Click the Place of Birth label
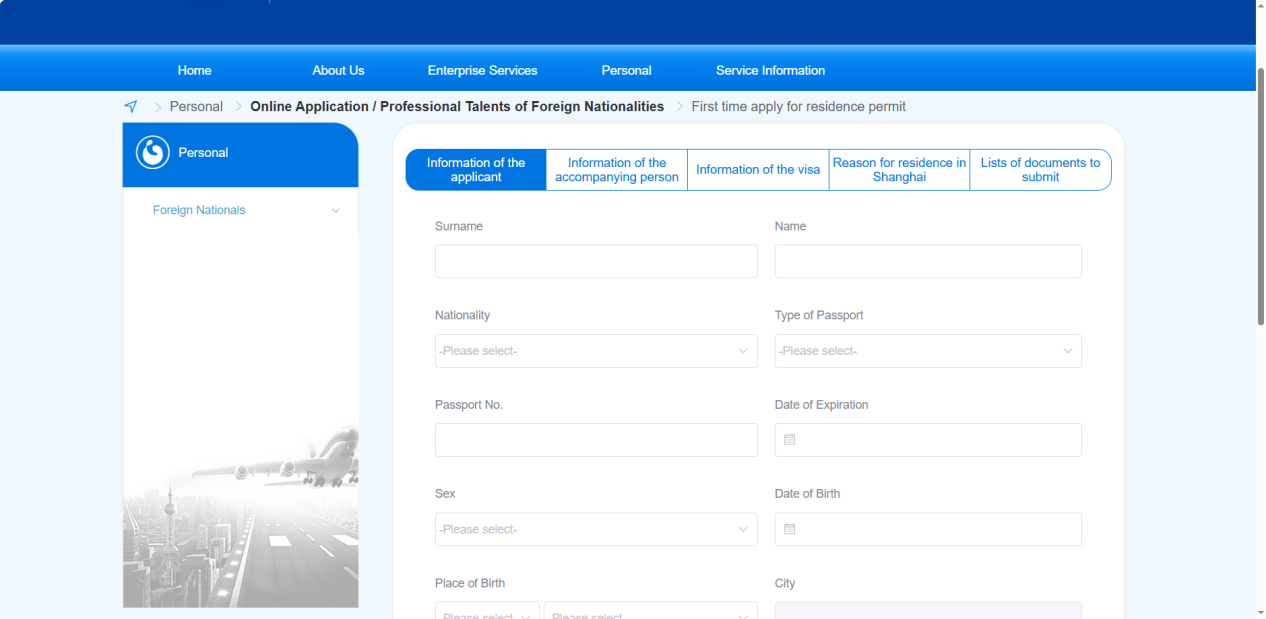The height and width of the screenshot is (619, 1266). click(470, 583)
